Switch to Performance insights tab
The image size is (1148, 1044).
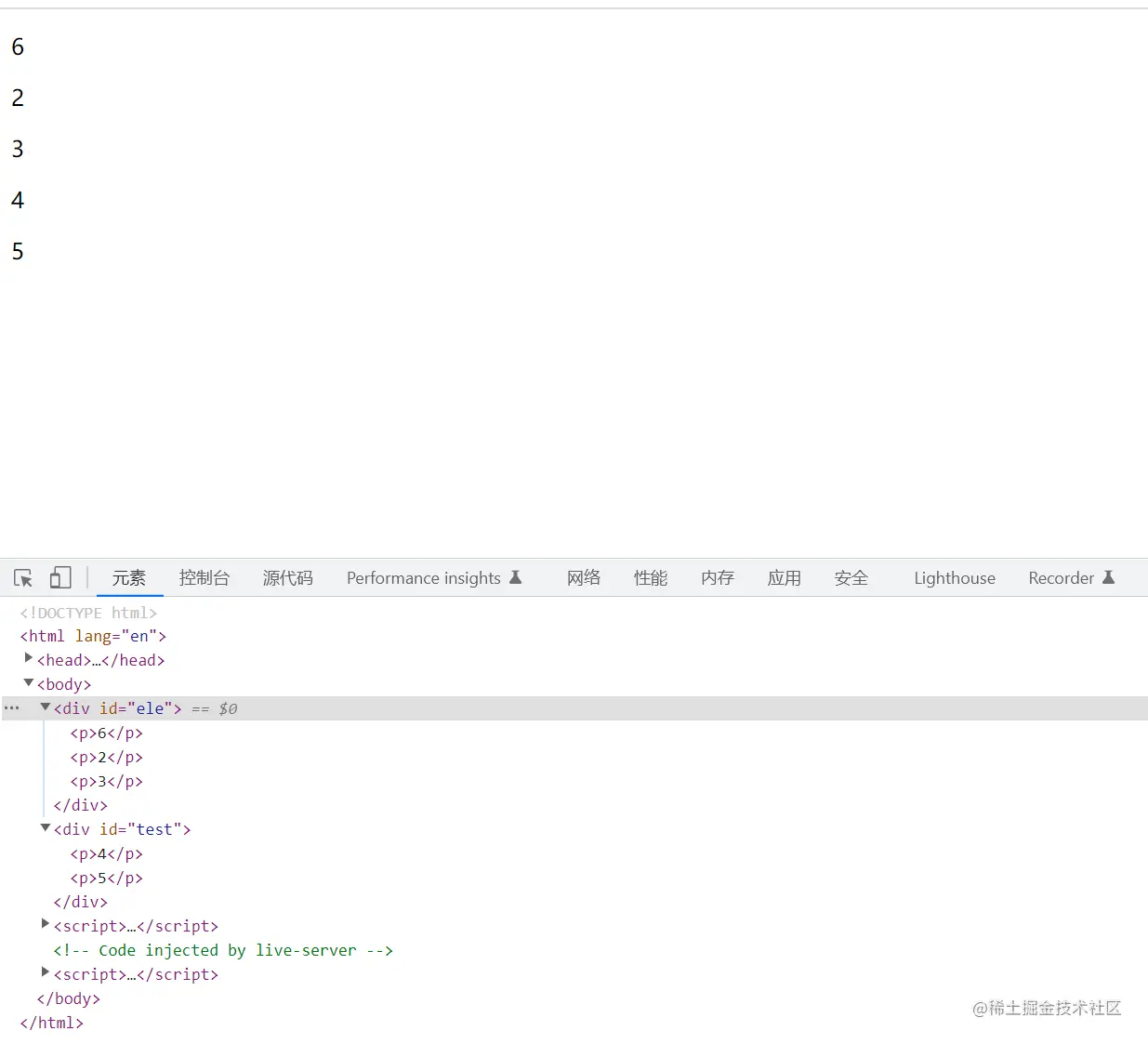click(424, 578)
